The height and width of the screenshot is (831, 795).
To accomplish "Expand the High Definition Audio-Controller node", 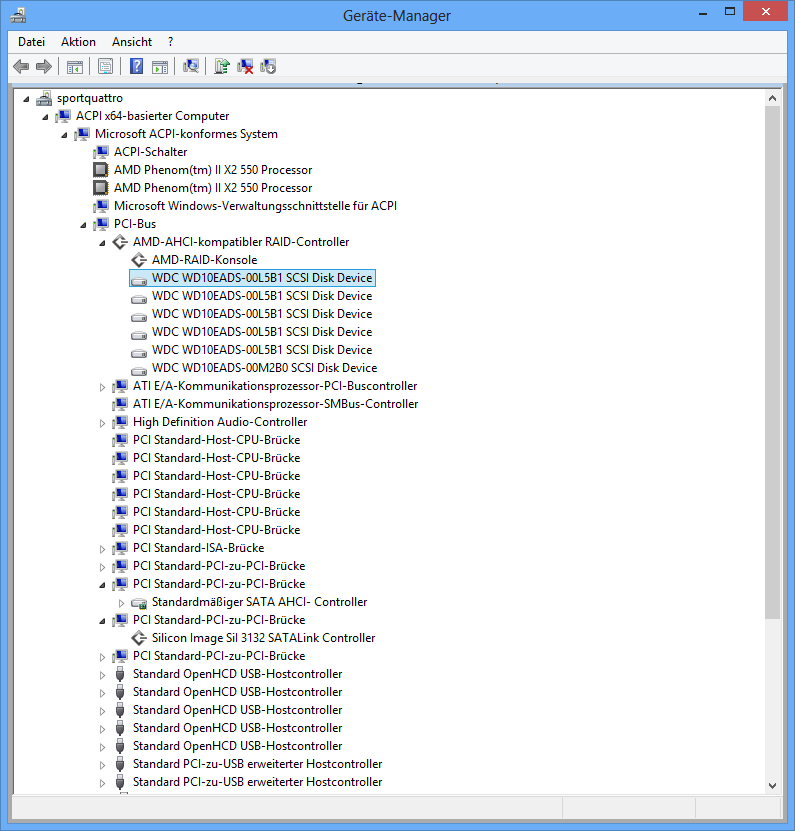I will point(102,423).
